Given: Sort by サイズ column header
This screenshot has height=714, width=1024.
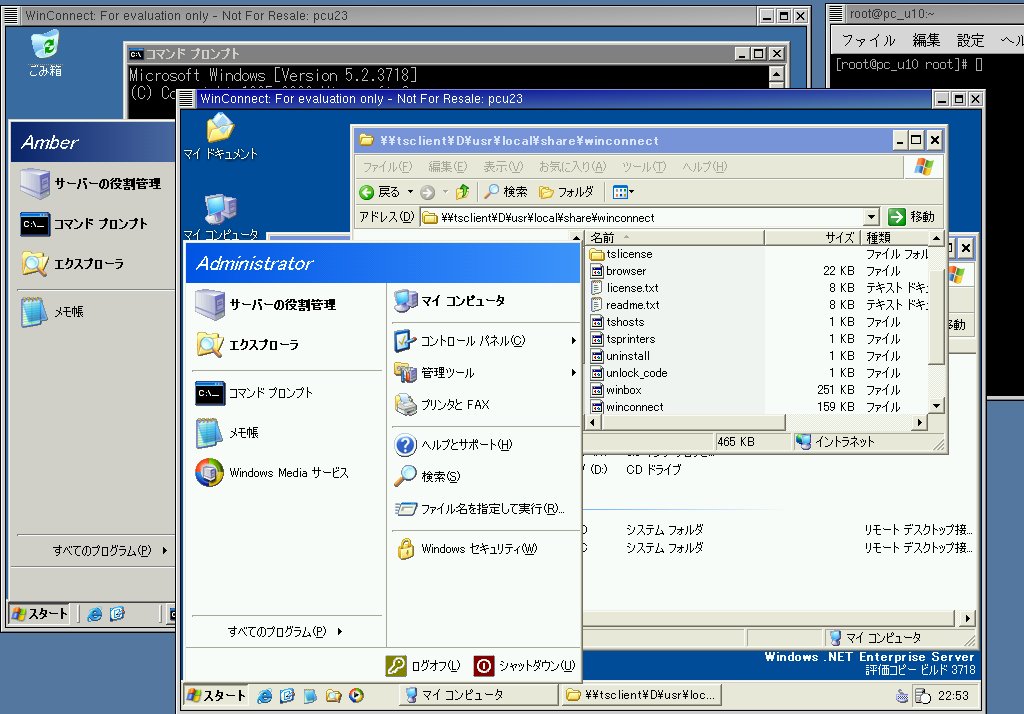Looking at the screenshot, I should click(x=812, y=237).
